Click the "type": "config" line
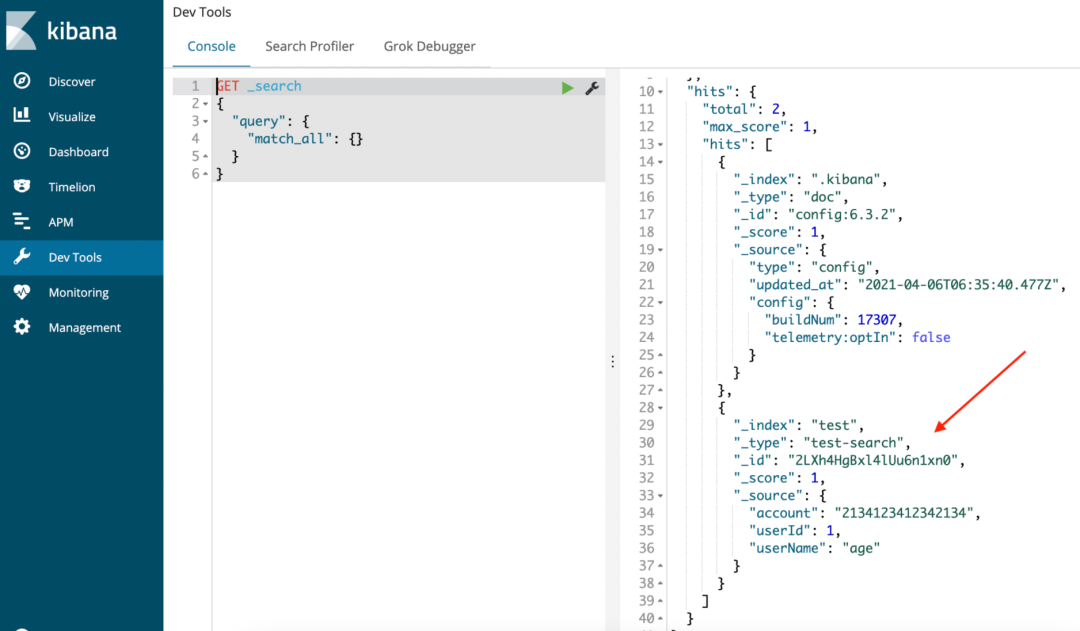Screen dimensions: 1080x631 [x=814, y=267]
